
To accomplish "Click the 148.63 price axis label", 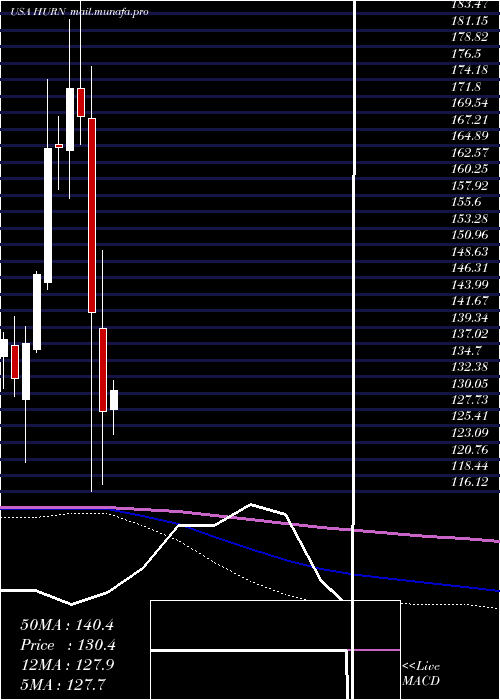I will click(470, 252).
